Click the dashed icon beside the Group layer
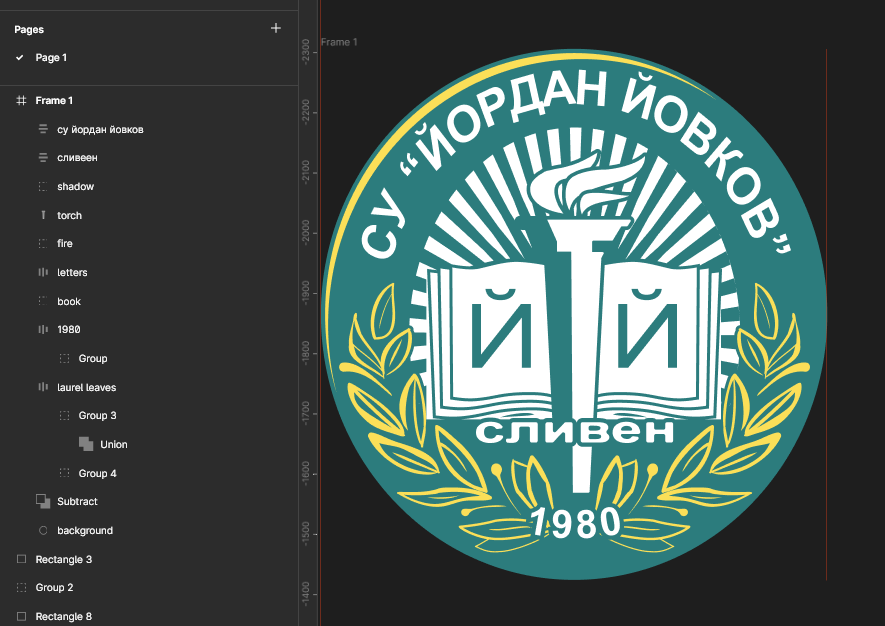 64,358
